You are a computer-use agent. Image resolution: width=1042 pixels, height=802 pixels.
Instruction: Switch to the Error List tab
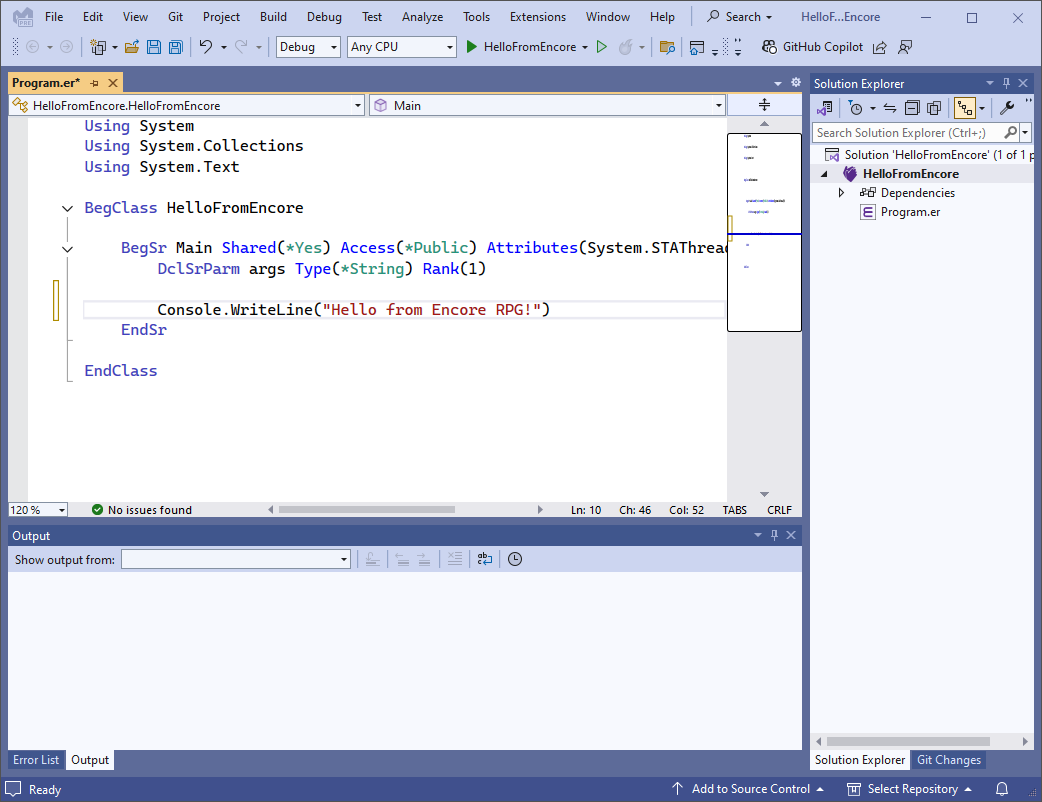(36, 759)
